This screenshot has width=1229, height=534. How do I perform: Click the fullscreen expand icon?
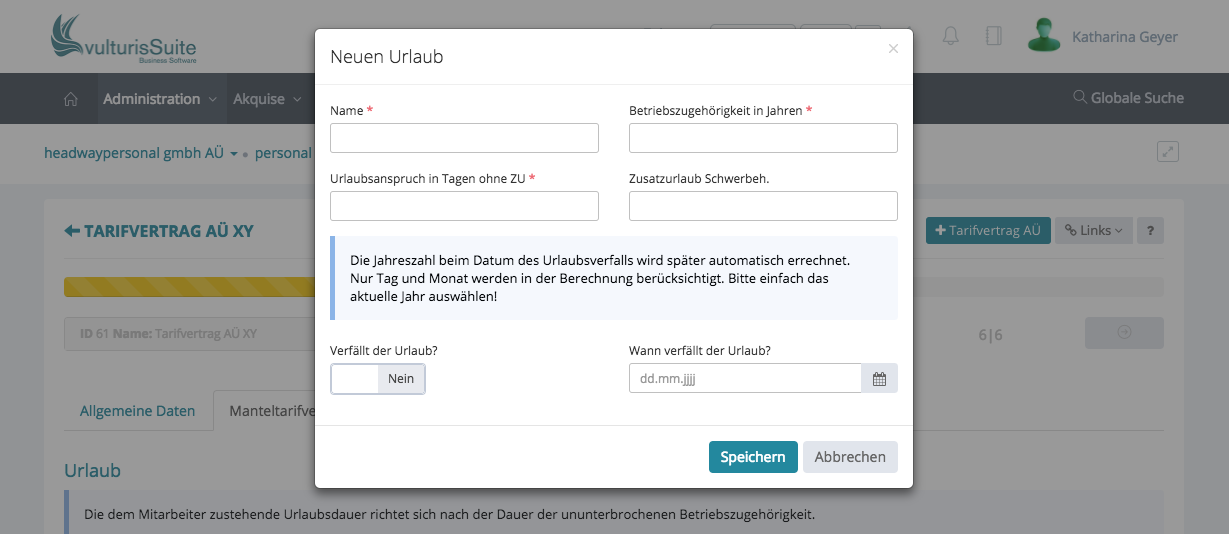point(1167,151)
